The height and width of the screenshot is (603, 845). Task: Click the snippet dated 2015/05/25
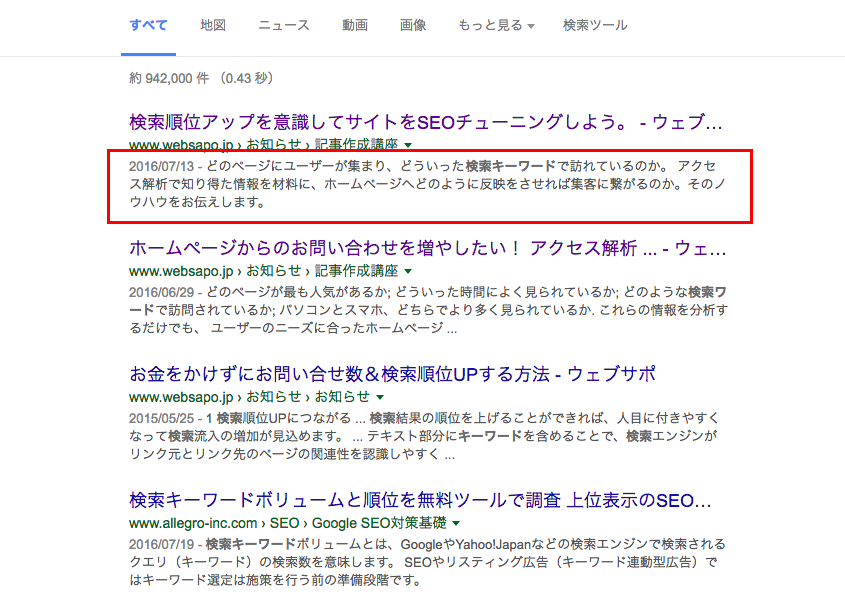tap(430, 435)
